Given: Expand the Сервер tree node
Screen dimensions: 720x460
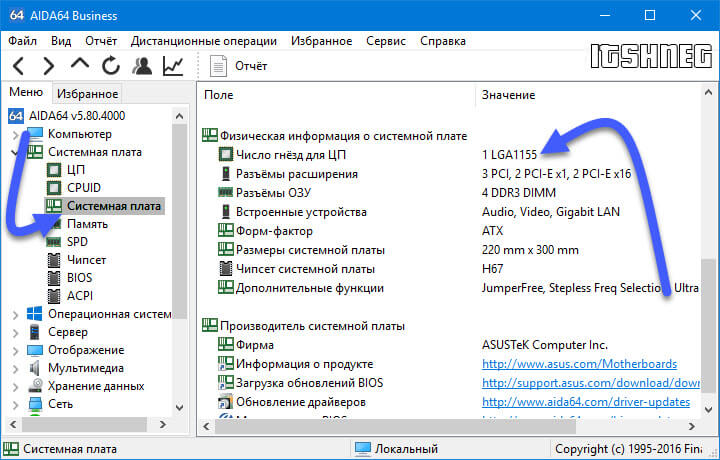Looking at the screenshot, I should pos(16,333).
